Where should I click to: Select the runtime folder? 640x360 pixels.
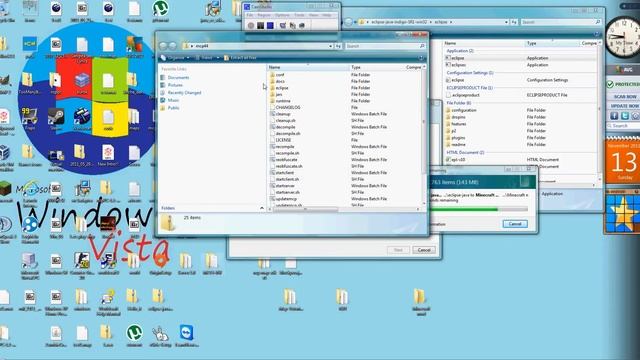tap(280, 101)
